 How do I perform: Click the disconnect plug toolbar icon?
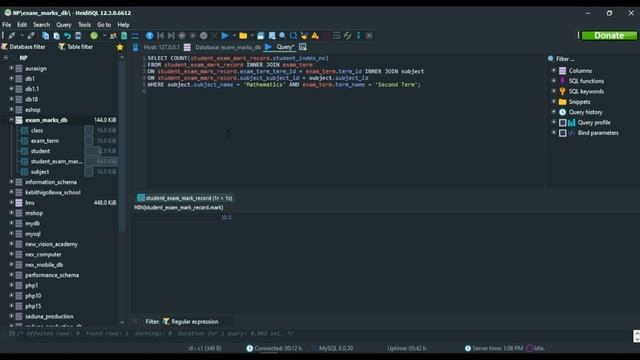tap(31, 36)
